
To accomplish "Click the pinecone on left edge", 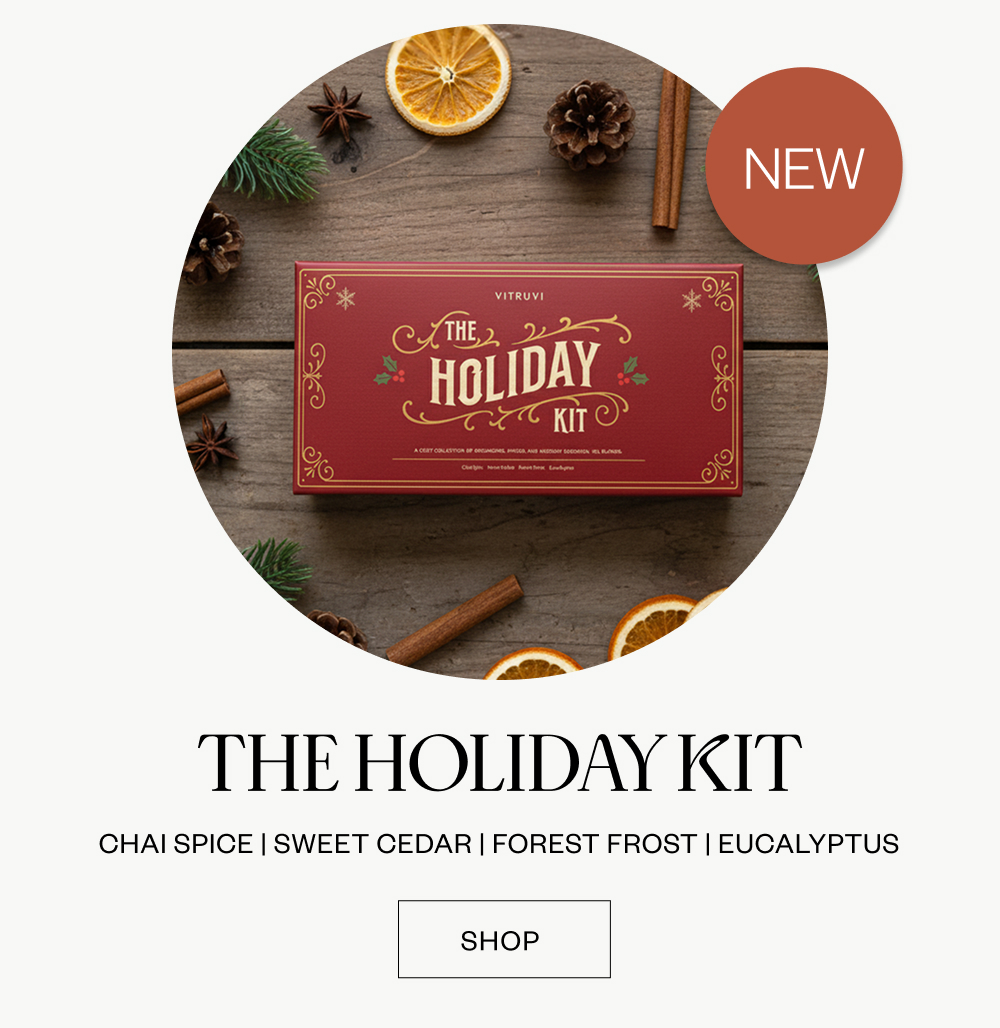I will 212,245.
